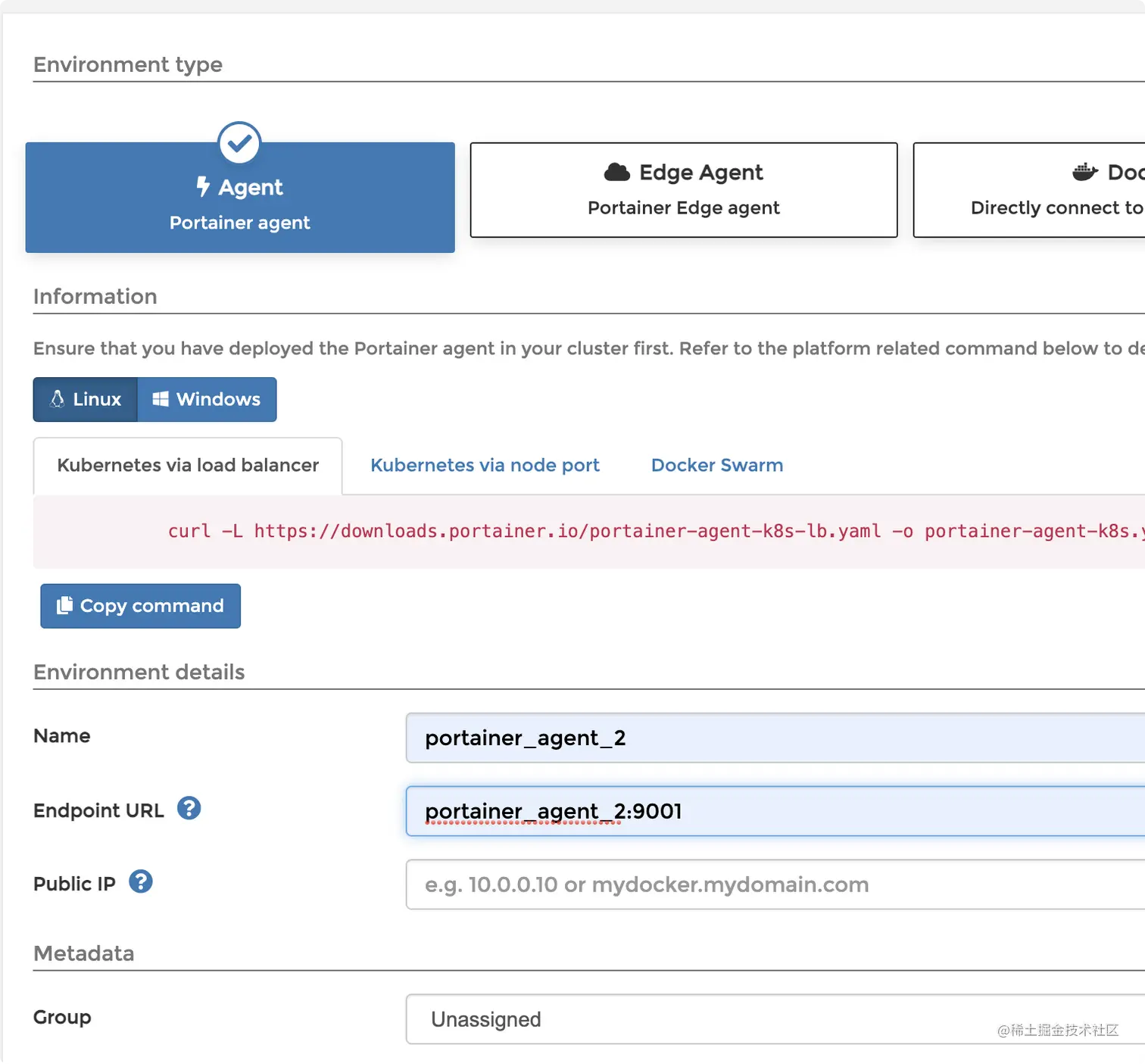Click the Information section heading
1145x1064 pixels.
pyautogui.click(x=95, y=297)
